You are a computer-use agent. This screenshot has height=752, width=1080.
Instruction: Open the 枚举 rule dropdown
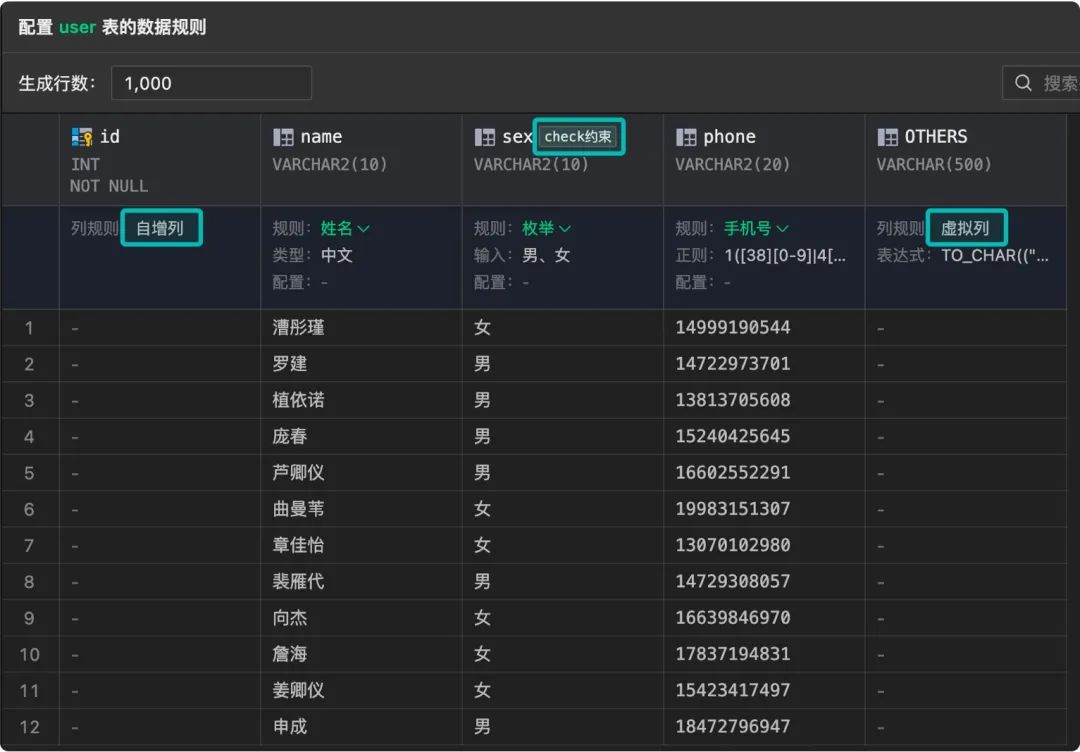coord(546,228)
